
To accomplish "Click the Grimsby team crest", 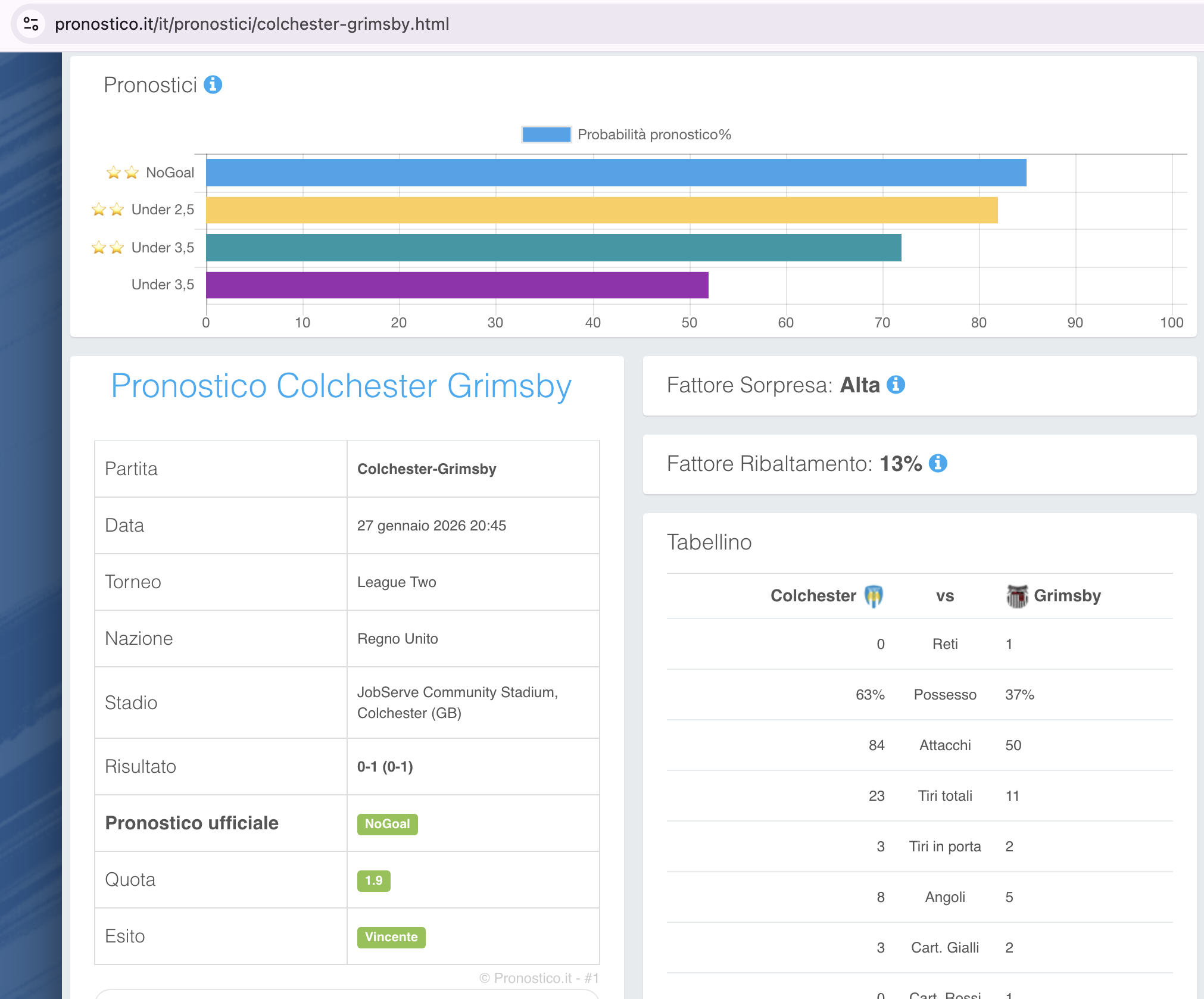I will [x=1017, y=596].
